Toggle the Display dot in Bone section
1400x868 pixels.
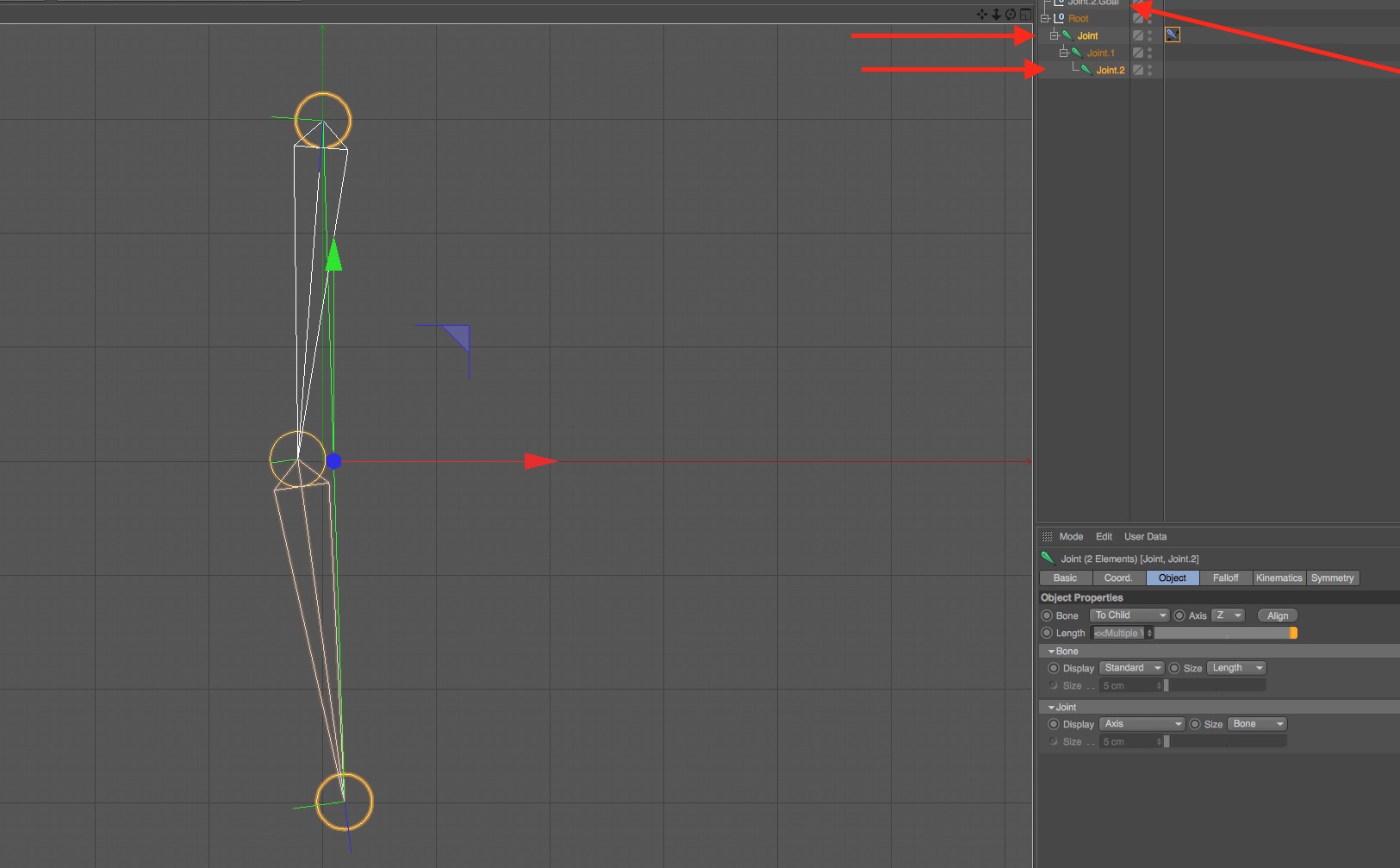[1054, 668]
